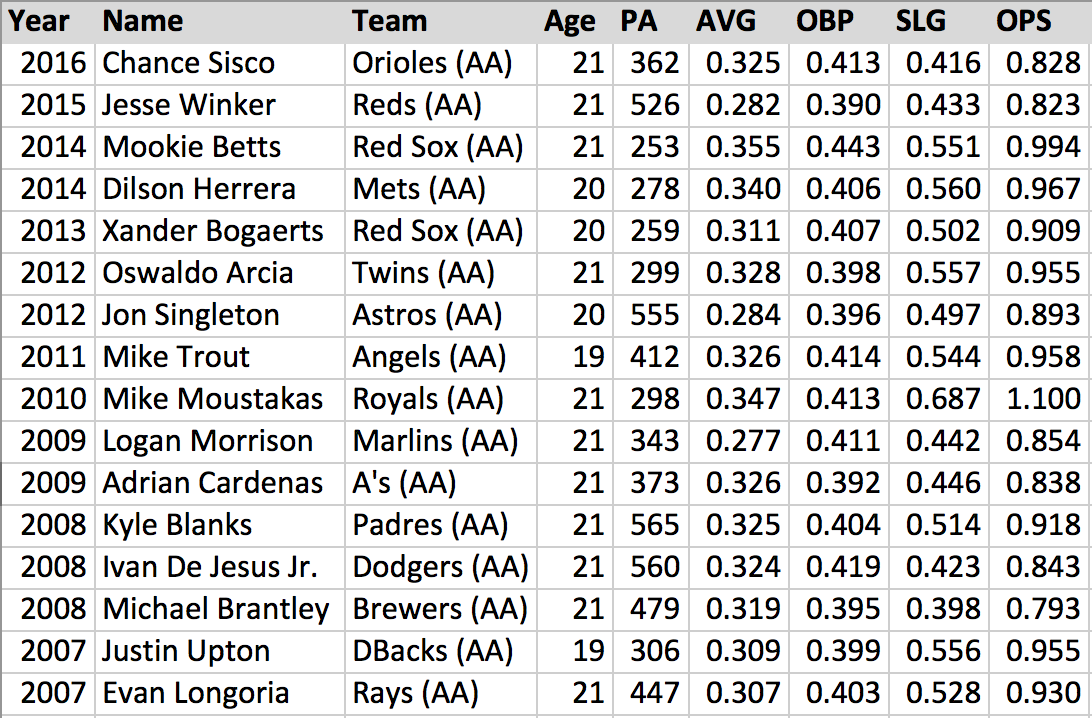Select the Mookie Betts name cell
1092x718 pixels.
coord(192,147)
